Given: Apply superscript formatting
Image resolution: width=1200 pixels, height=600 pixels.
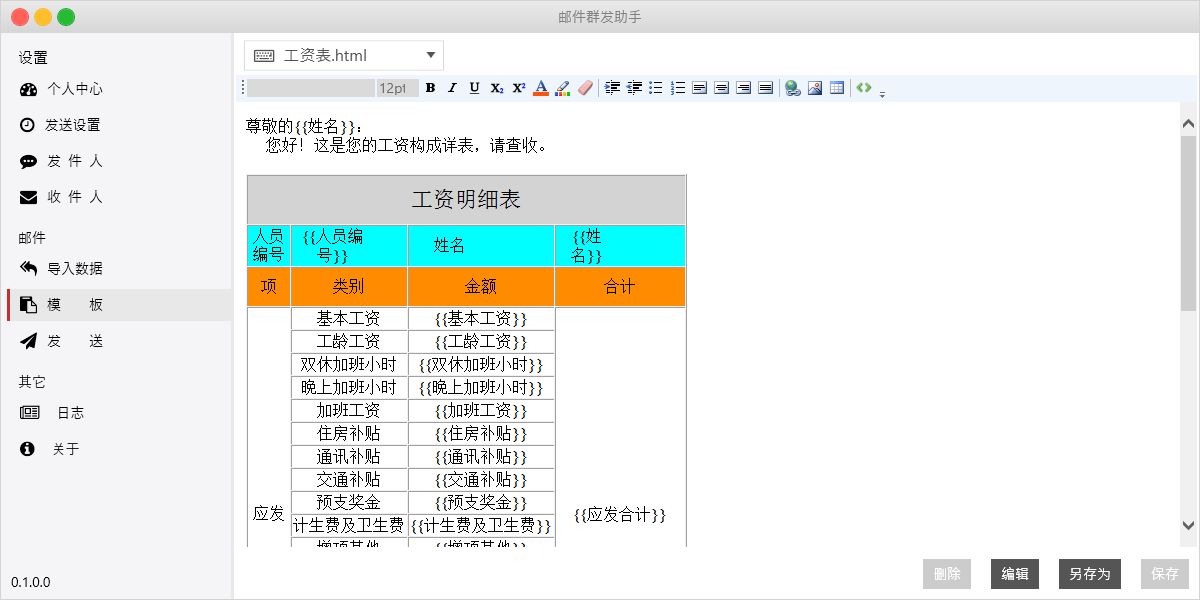Looking at the screenshot, I should point(519,88).
